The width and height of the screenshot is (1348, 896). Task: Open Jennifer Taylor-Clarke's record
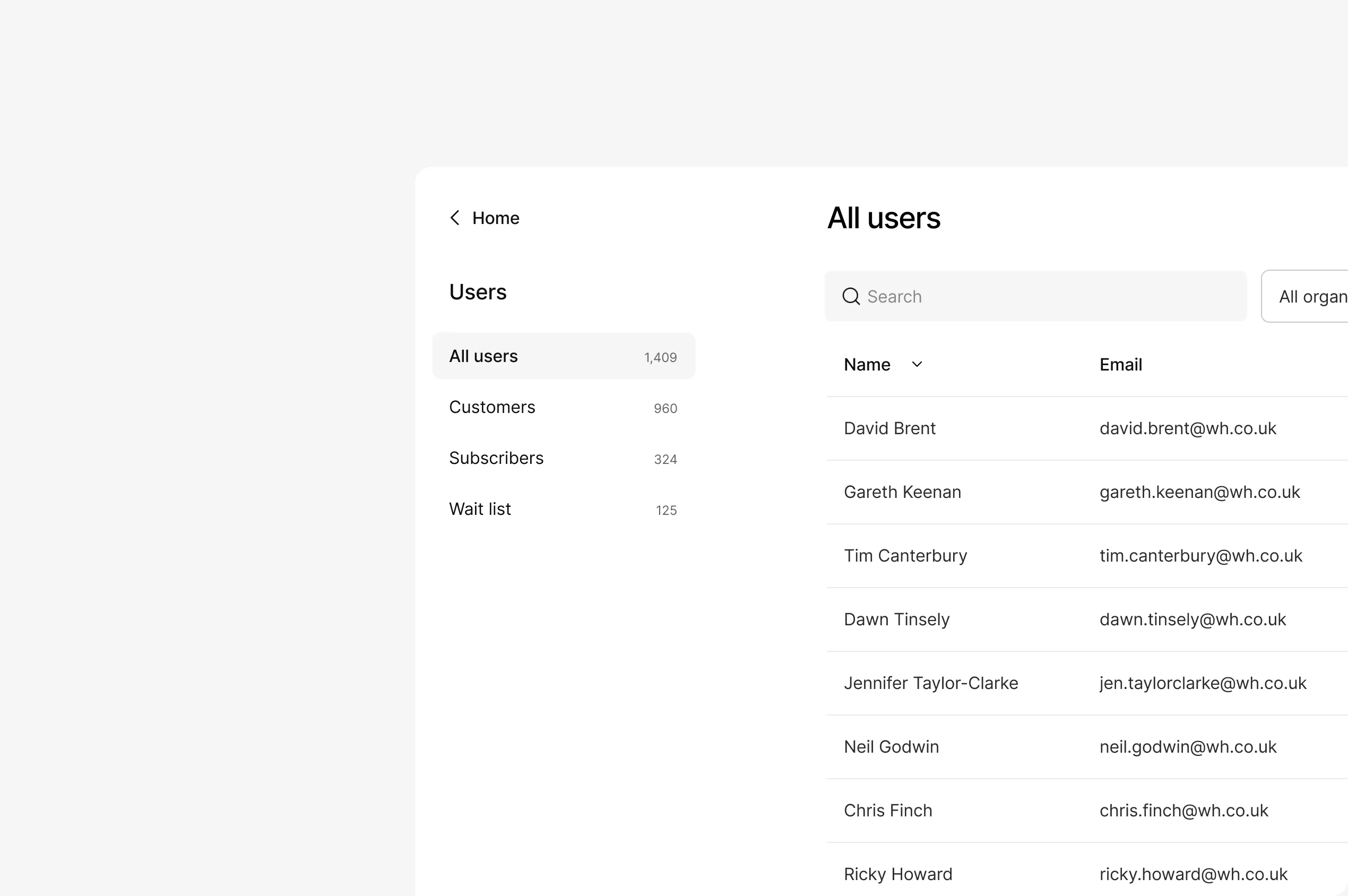tap(930, 682)
